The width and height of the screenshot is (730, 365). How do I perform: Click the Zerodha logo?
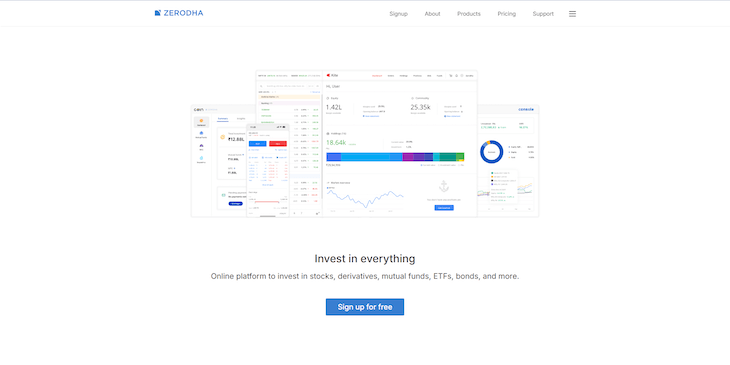(179, 13)
